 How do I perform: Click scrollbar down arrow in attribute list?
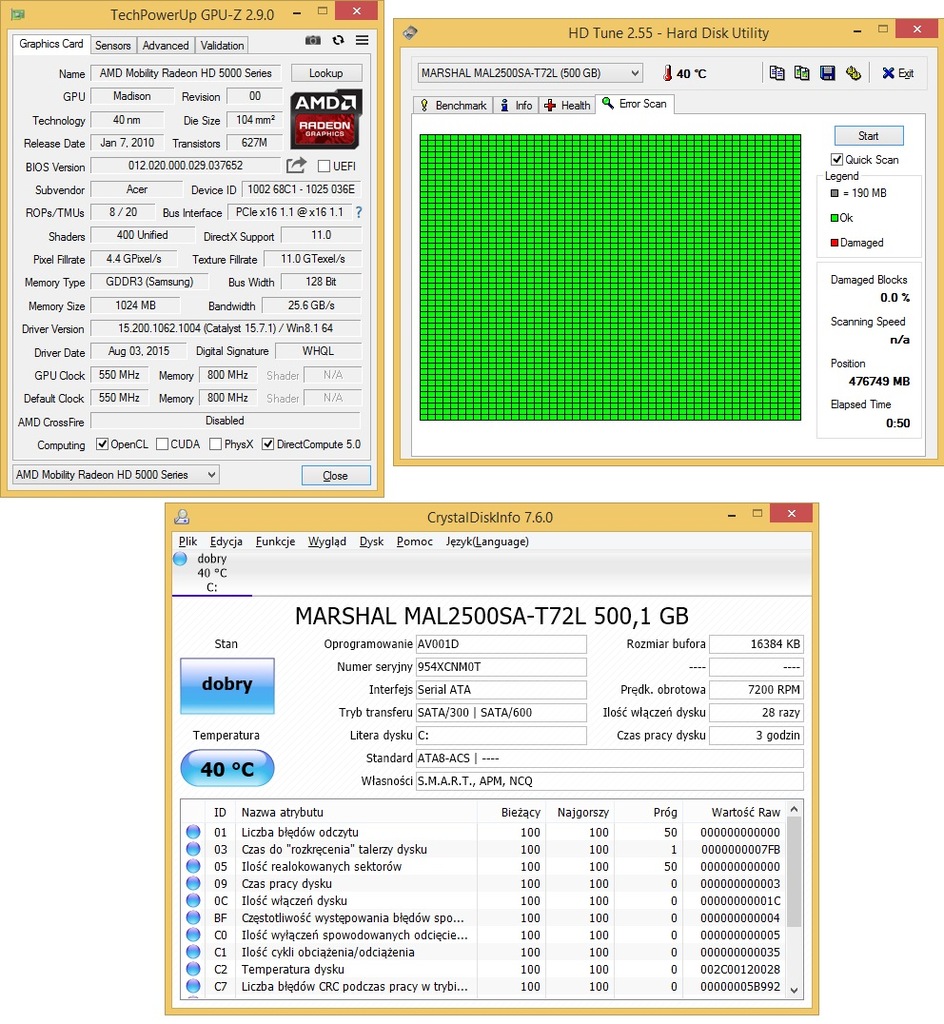point(794,990)
